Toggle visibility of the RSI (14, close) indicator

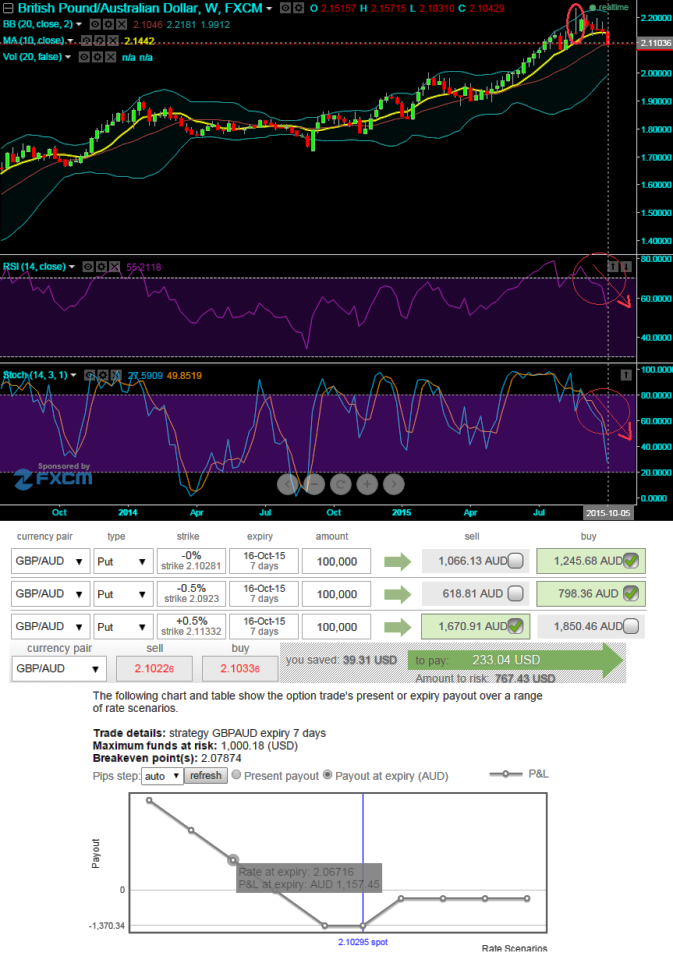point(88,266)
